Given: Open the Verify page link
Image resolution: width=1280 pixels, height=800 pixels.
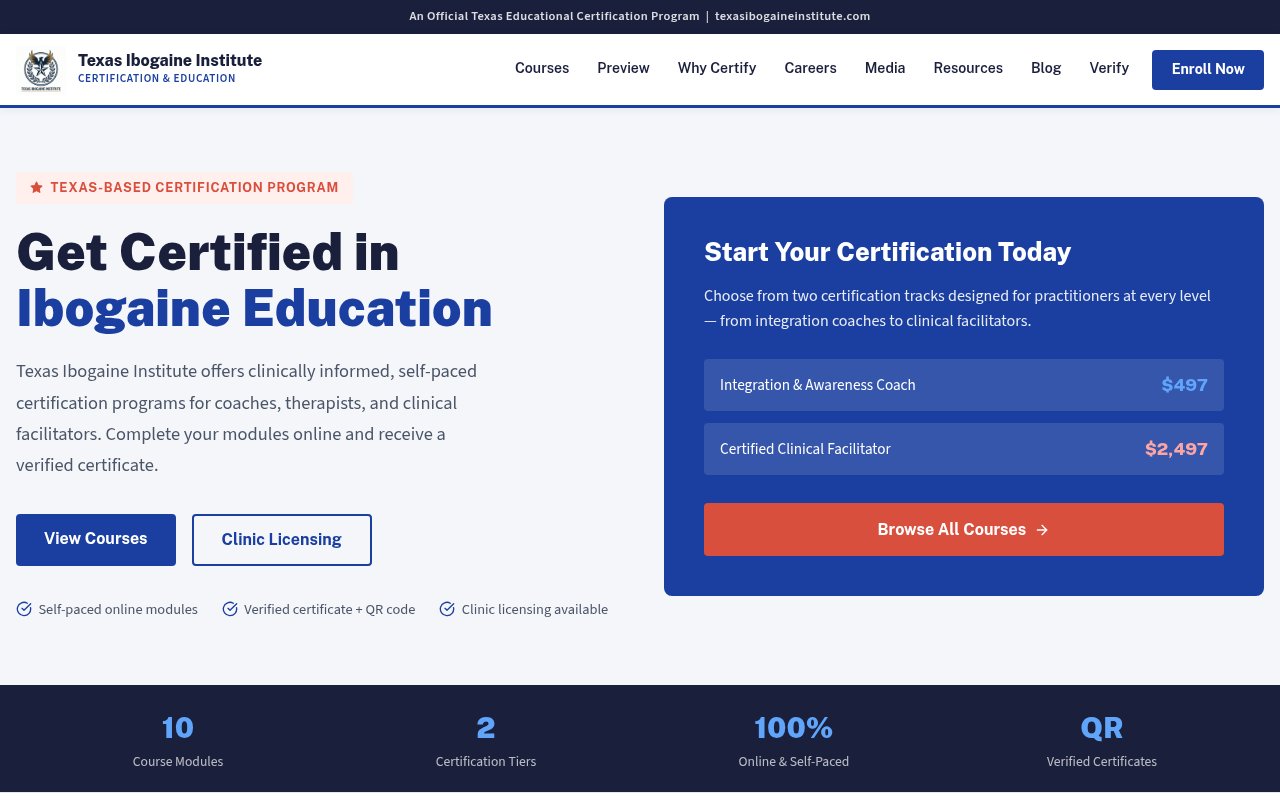Looking at the screenshot, I should pos(1109,68).
